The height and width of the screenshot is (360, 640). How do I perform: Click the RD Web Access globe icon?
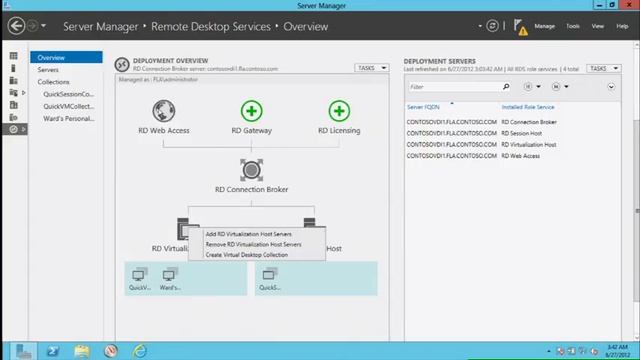point(164,111)
